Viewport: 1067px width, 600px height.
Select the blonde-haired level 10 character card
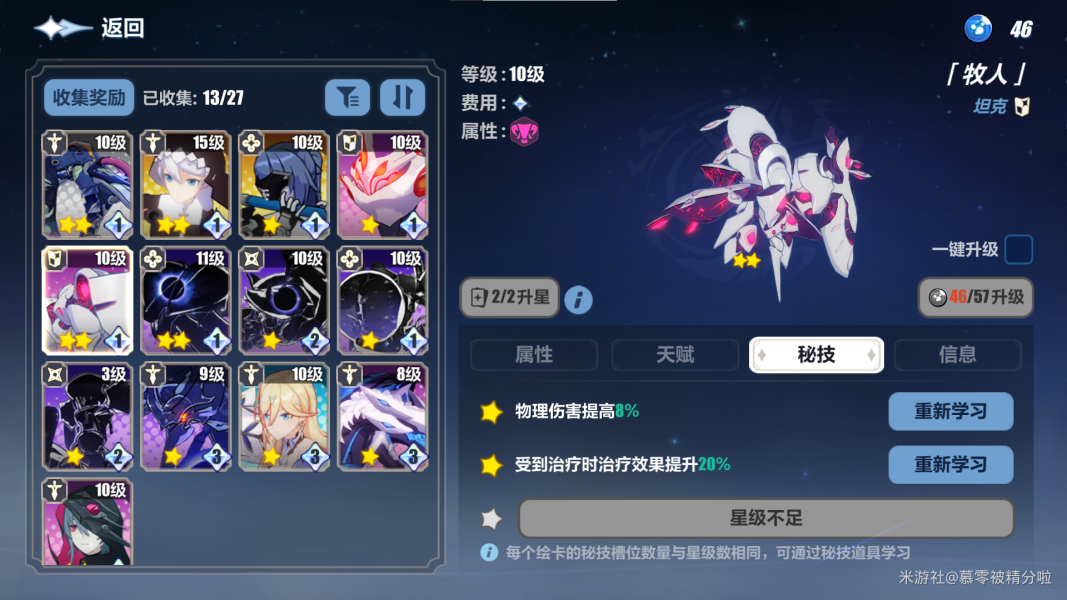tap(284, 416)
